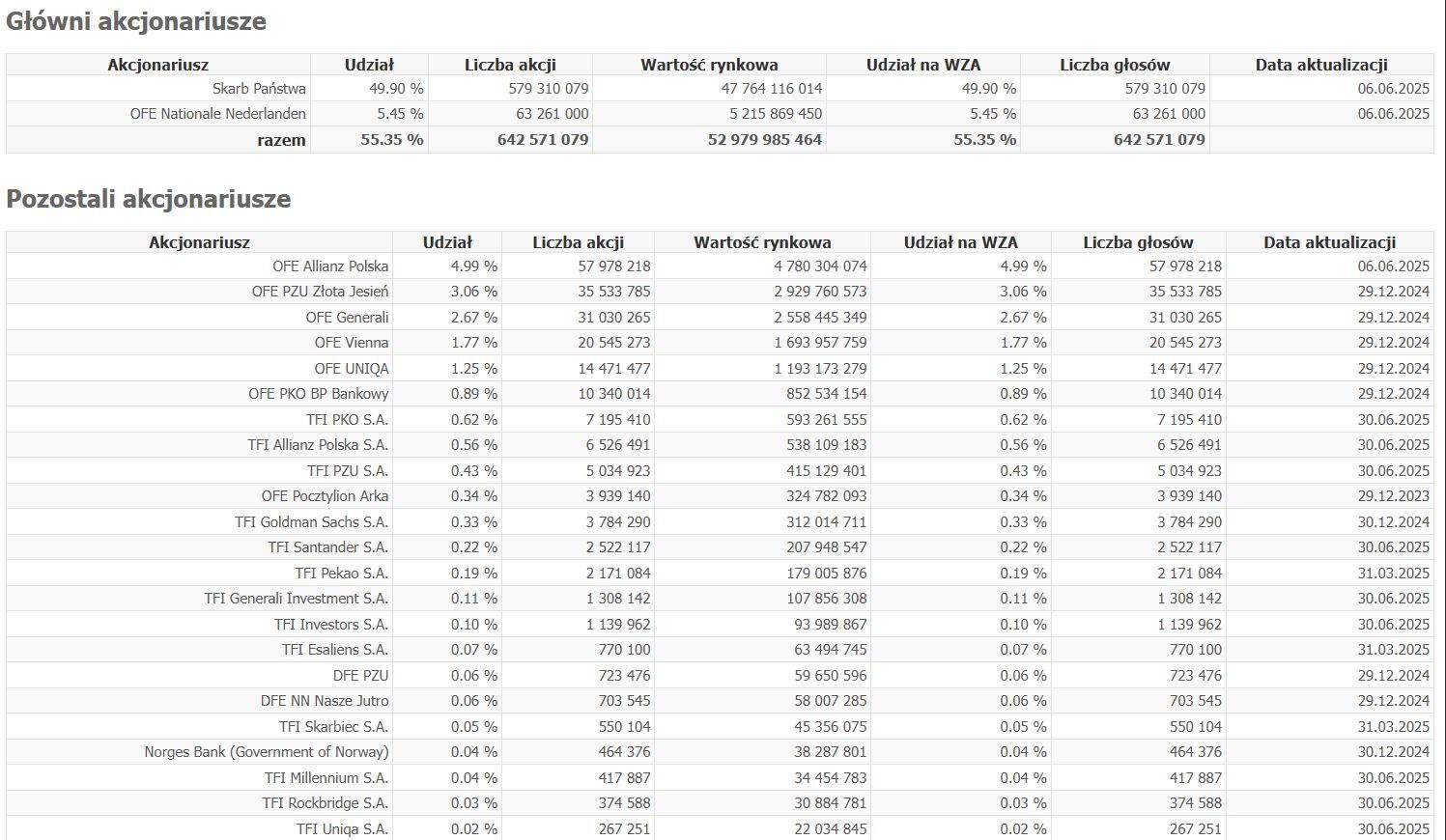Screen dimensions: 1446x840
Task: Open the OFE Nationale Nederlanden entry
Action: (218, 114)
